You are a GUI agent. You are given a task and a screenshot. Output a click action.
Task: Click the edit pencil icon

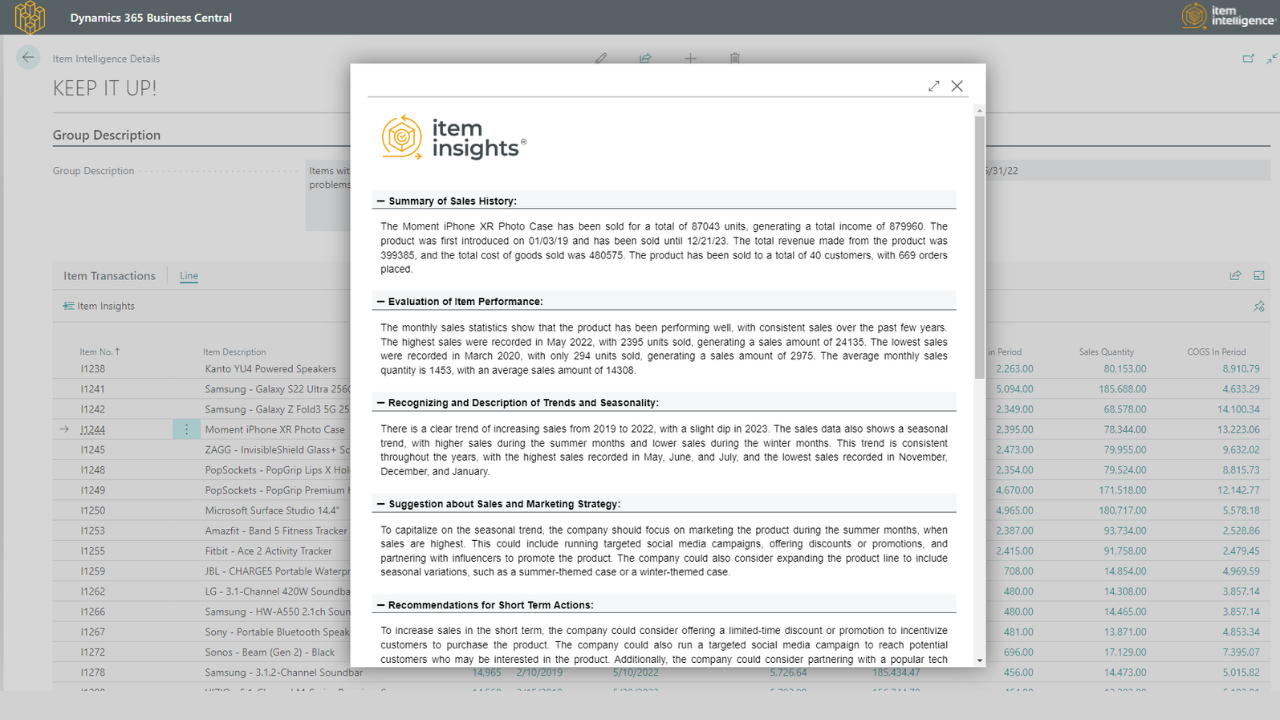pyautogui.click(x=601, y=59)
